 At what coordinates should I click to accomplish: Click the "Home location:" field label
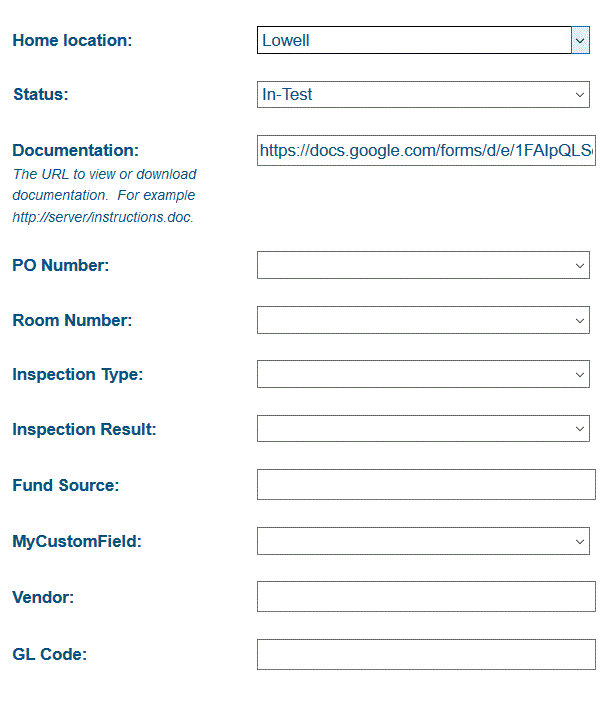[72, 41]
